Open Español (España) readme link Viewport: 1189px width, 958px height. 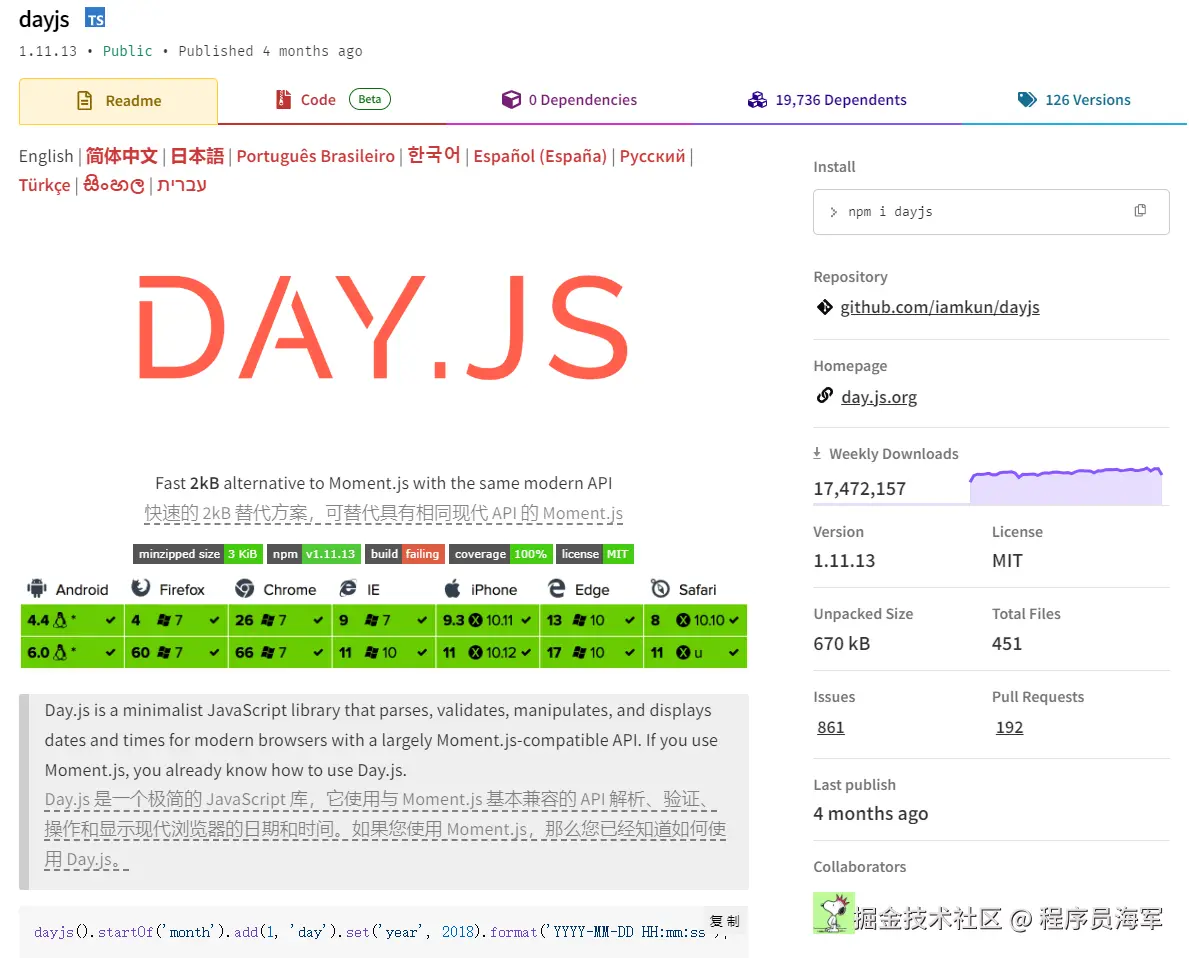540,156
